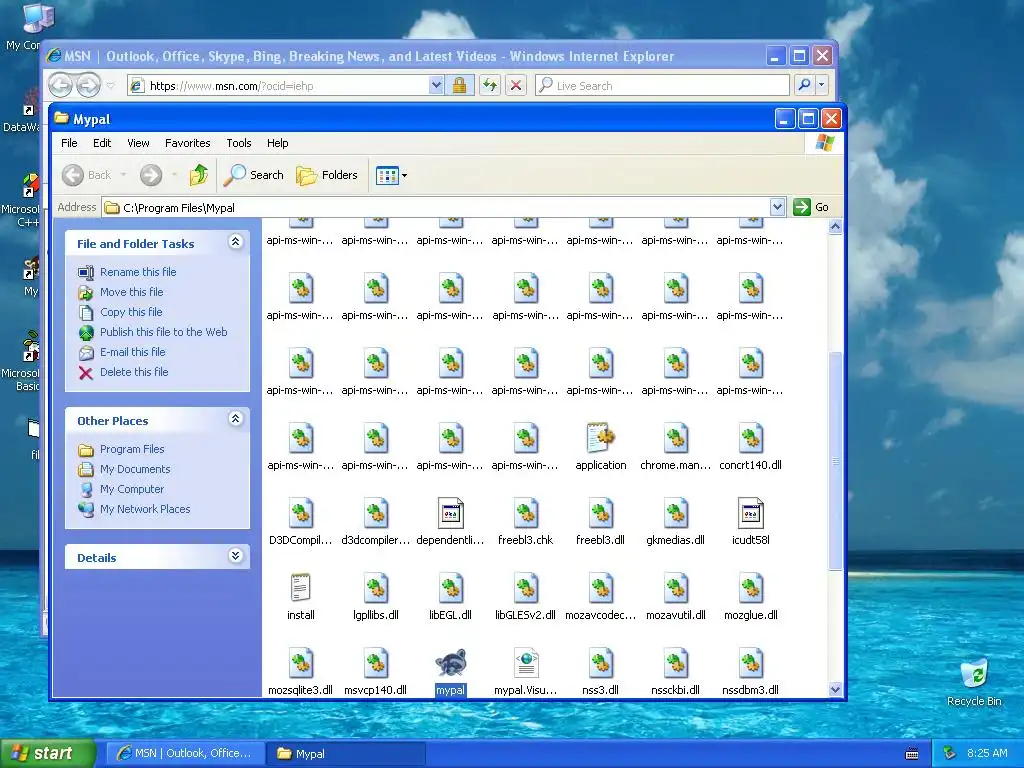Screen dimensions: 1024x768
Task: Click E-mail this file link
Action: coord(133,352)
